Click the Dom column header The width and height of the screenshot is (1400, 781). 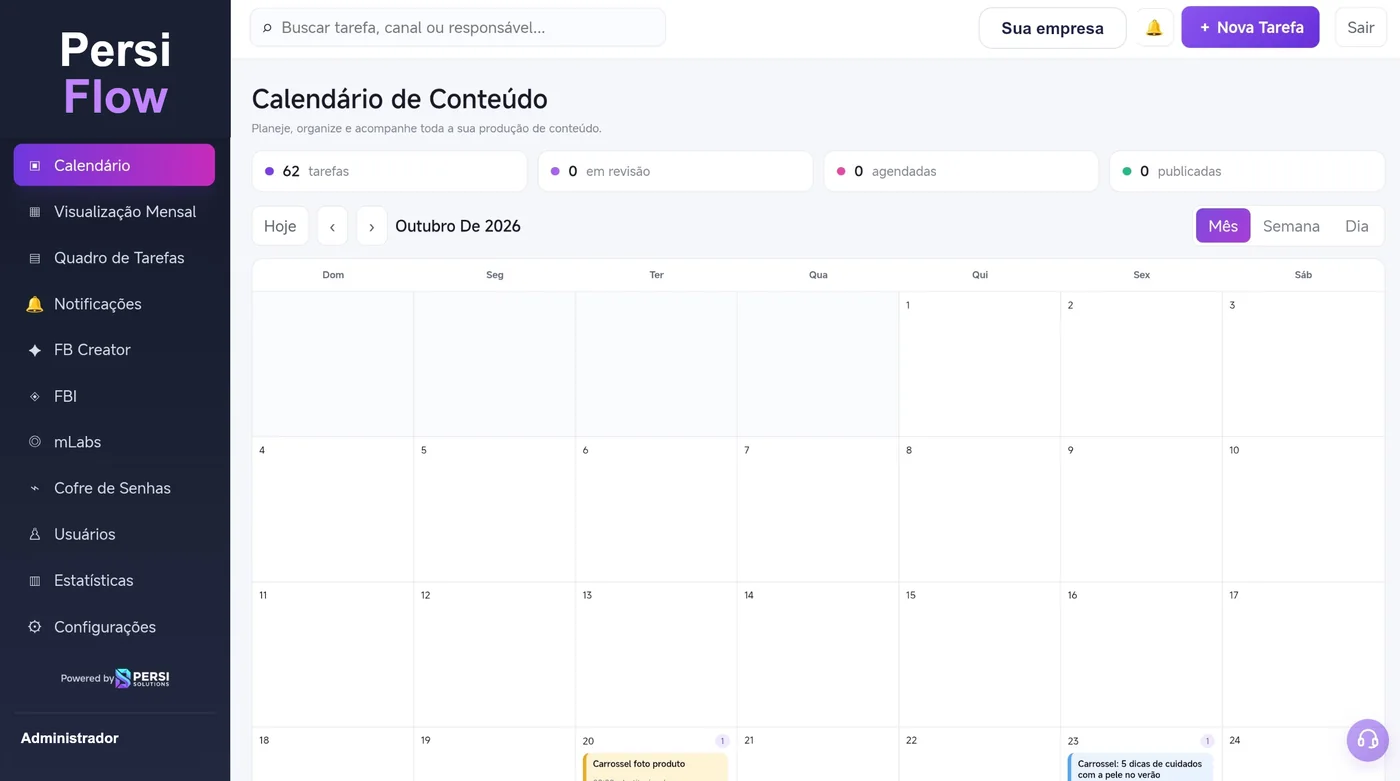[x=333, y=275]
